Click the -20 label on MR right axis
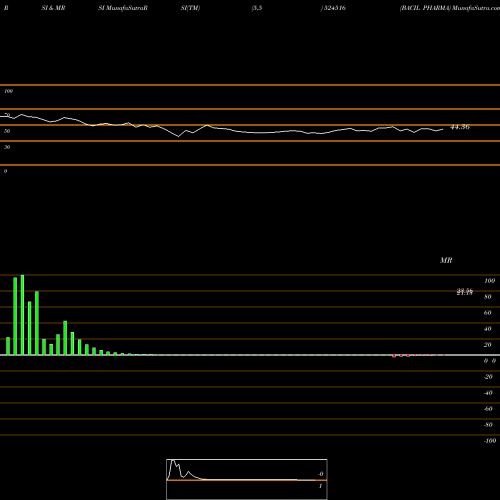 [x=488, y=377]
